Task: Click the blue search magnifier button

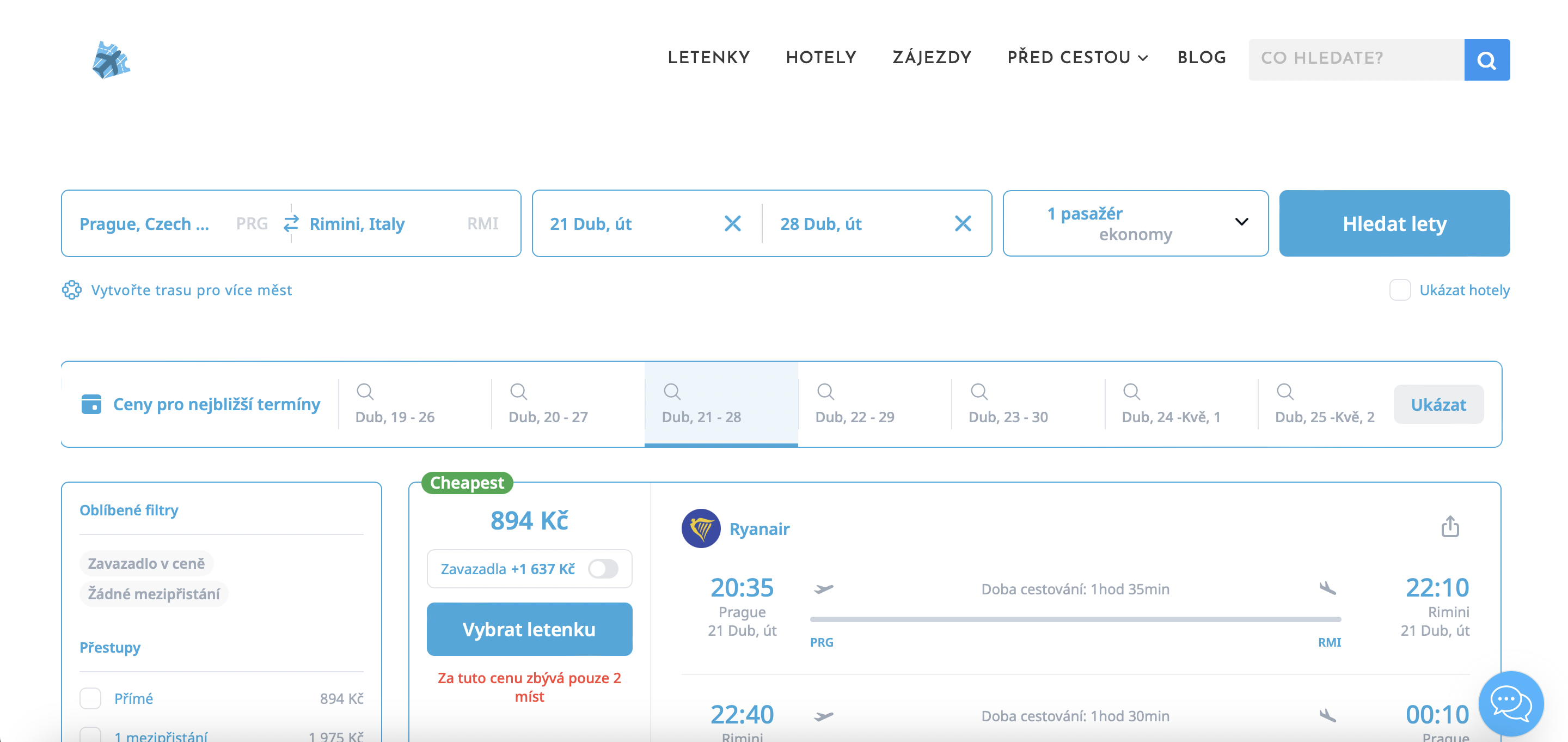Action: point(1486,60)
